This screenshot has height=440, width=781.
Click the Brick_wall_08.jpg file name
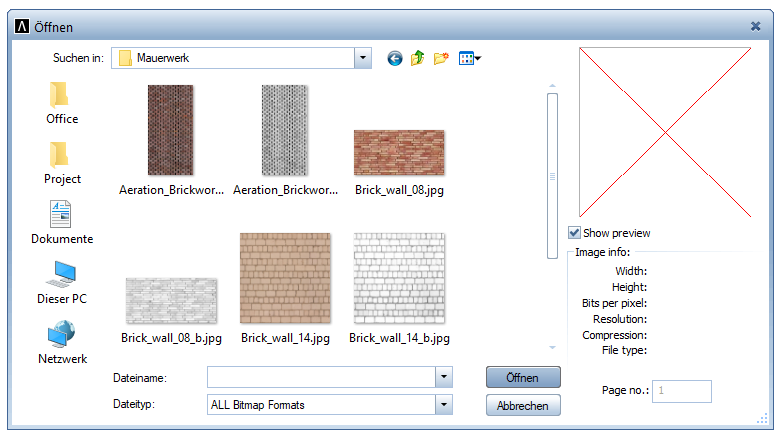[399, 190]
